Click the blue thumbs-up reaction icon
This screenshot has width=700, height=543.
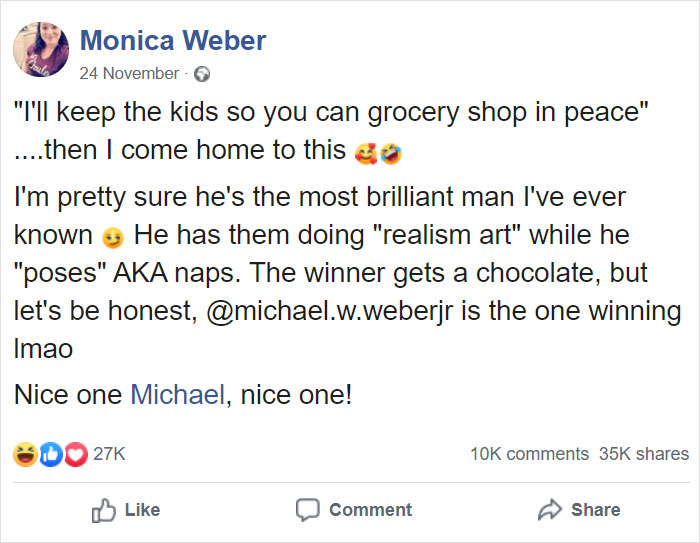pos(49,454)
